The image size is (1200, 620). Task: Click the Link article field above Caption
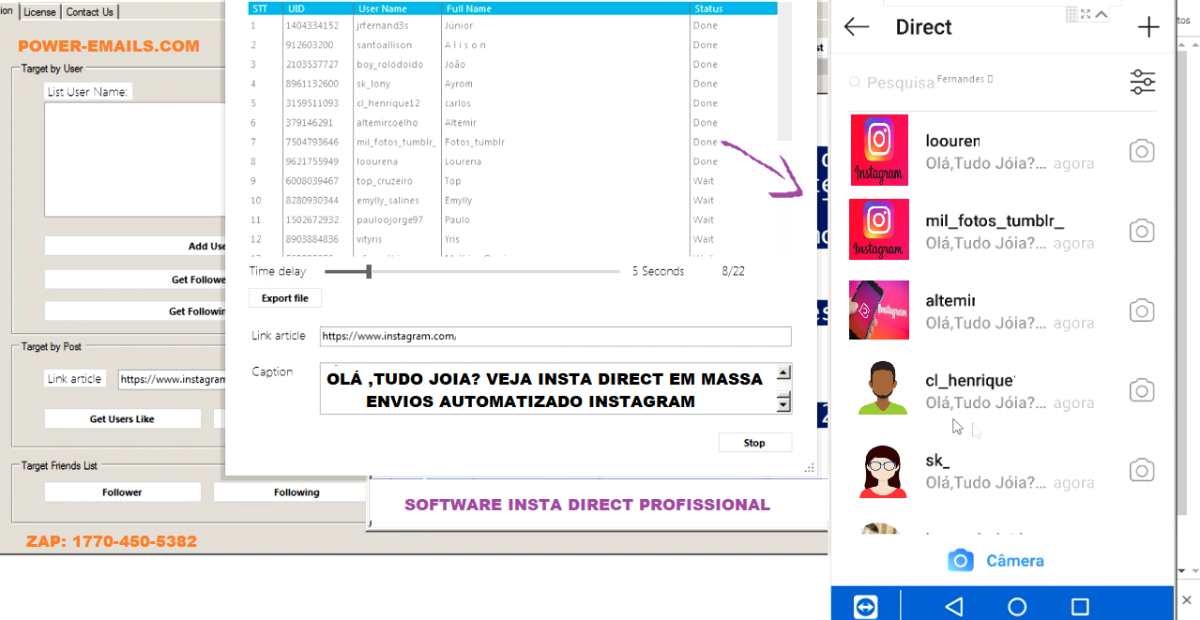click(555, 337)
